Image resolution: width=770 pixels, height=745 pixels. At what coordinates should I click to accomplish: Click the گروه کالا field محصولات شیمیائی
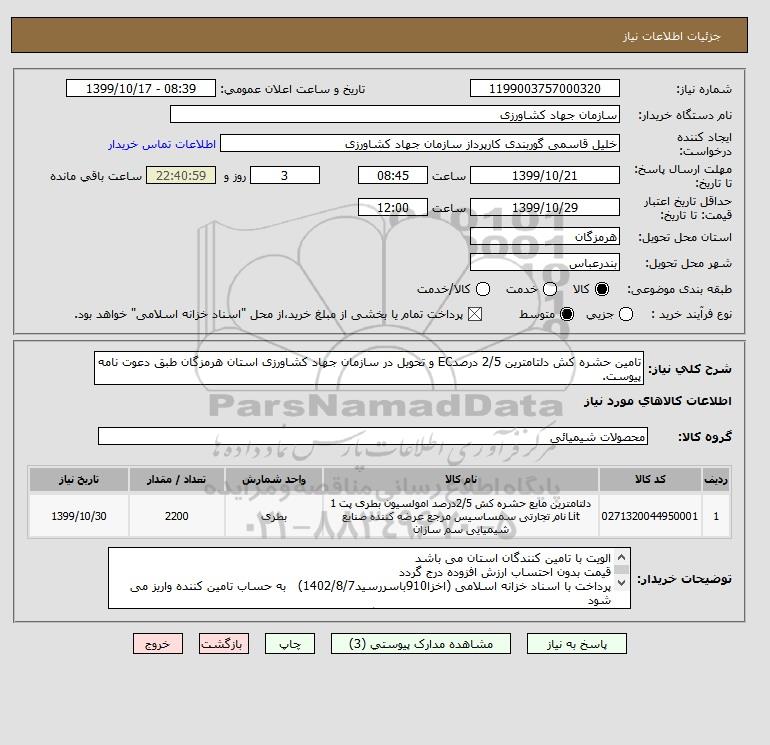[x=373, y=436]
